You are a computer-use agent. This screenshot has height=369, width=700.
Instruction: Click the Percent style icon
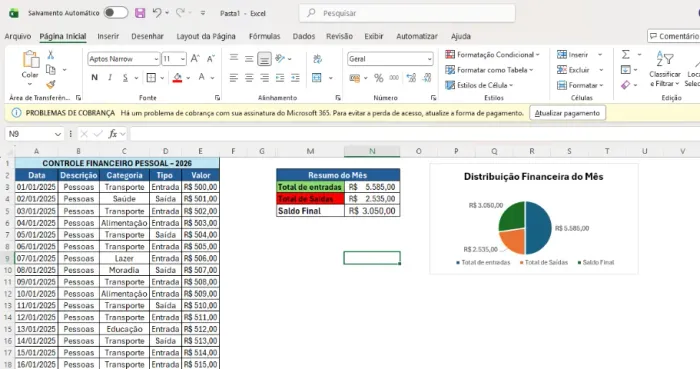click(x=379, y=78)
